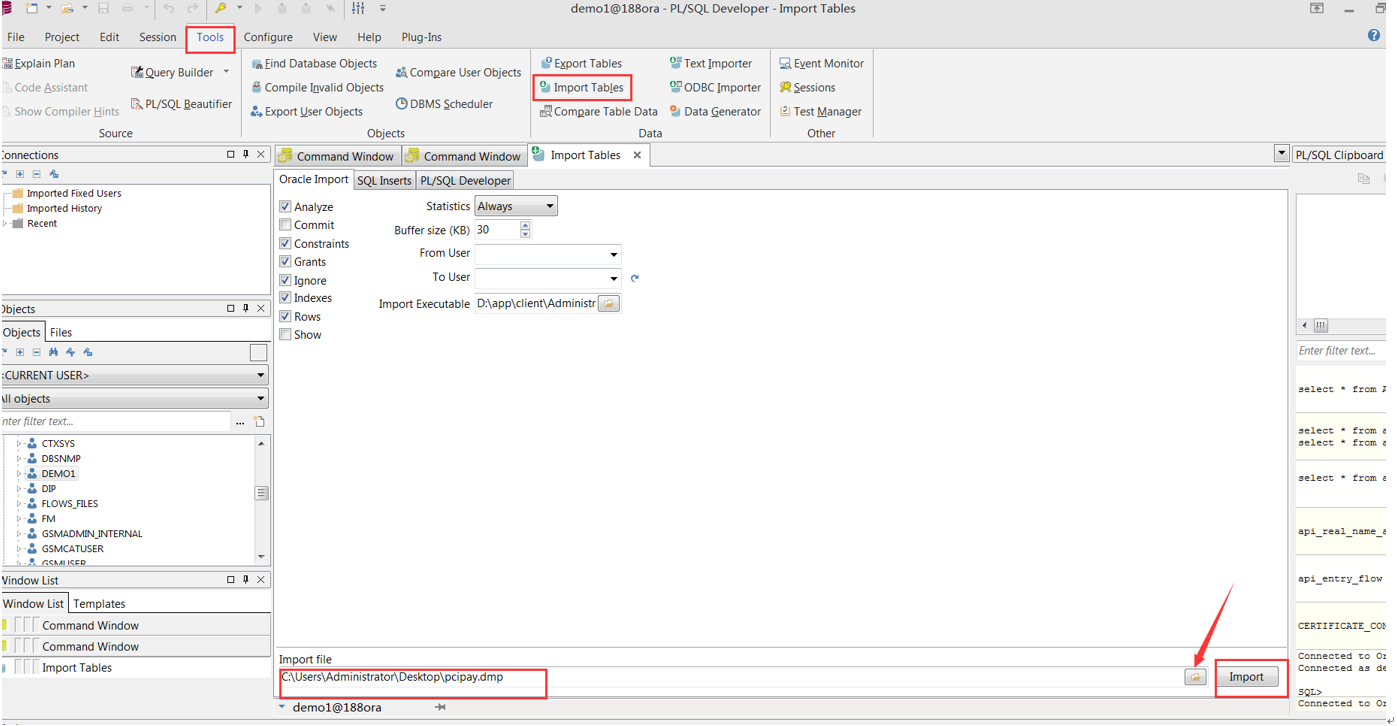Open the Statistics dropdown set to Always

(516, 206)
